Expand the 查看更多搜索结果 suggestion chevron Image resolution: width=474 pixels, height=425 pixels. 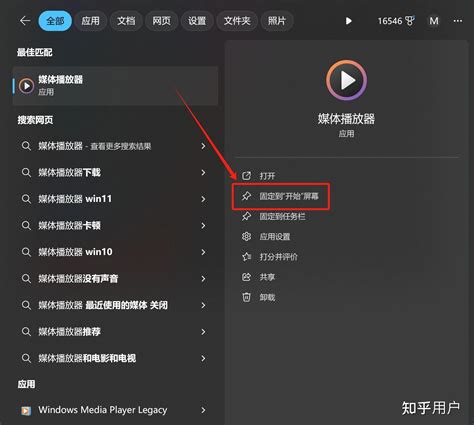pyautogui.click(x=203, y=146)
